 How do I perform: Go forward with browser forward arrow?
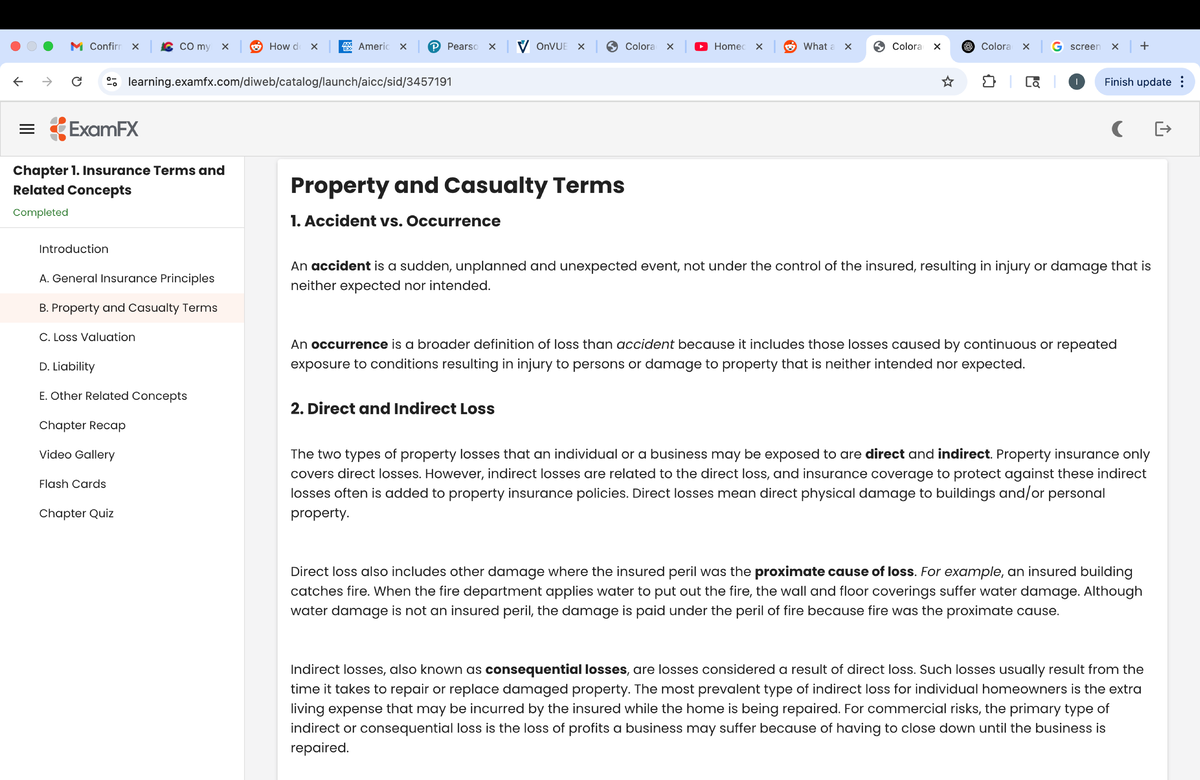pos(46,81)
